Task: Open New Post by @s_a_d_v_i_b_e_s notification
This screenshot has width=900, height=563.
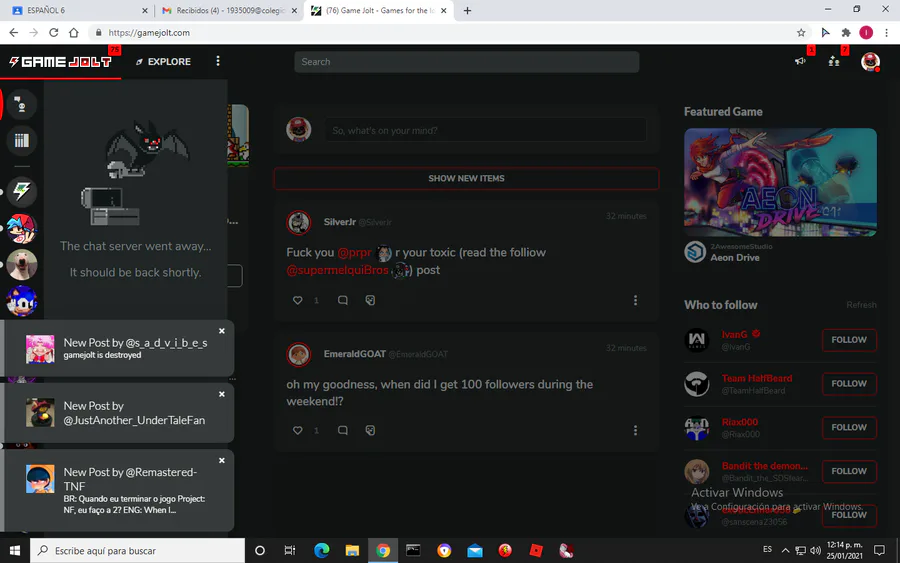Action: 119,348
